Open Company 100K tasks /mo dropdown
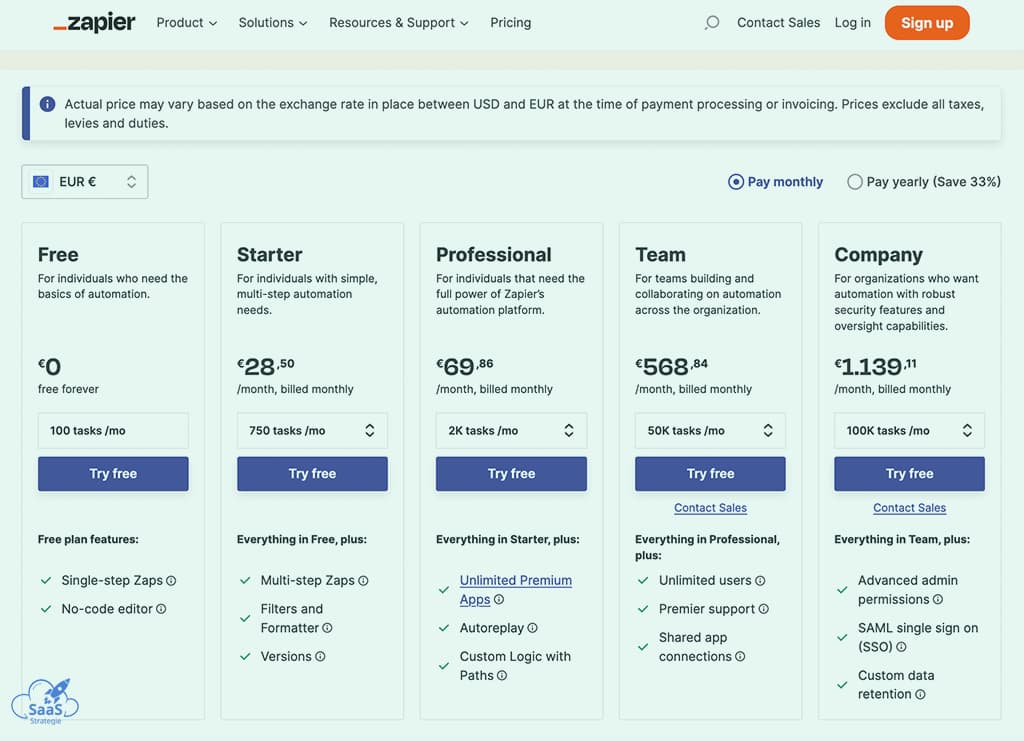Viewport: 1024px width, 741px height. pos(910,430)
